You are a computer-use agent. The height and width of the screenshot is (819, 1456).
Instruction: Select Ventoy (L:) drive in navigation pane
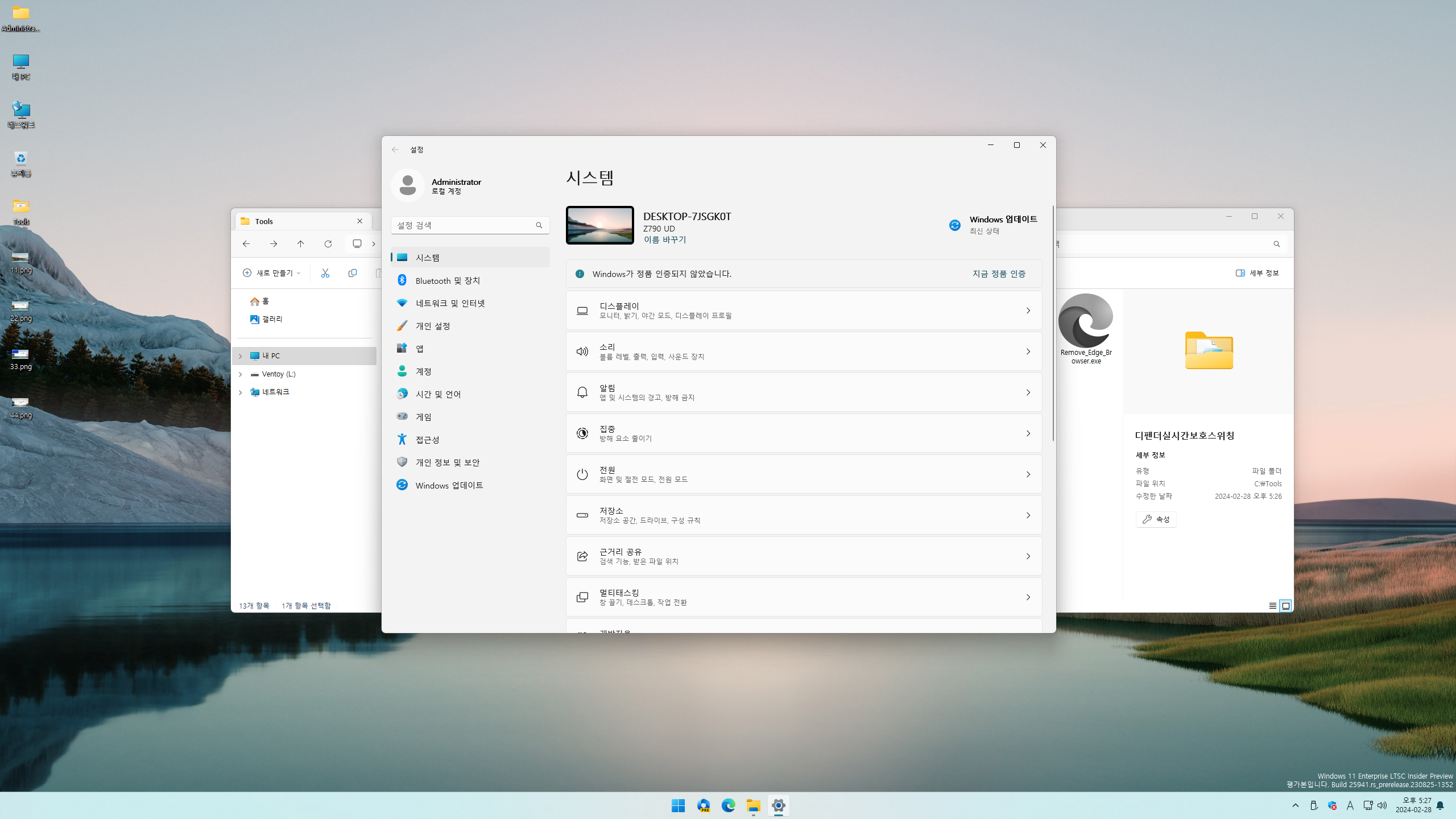[x=273, y=374]
